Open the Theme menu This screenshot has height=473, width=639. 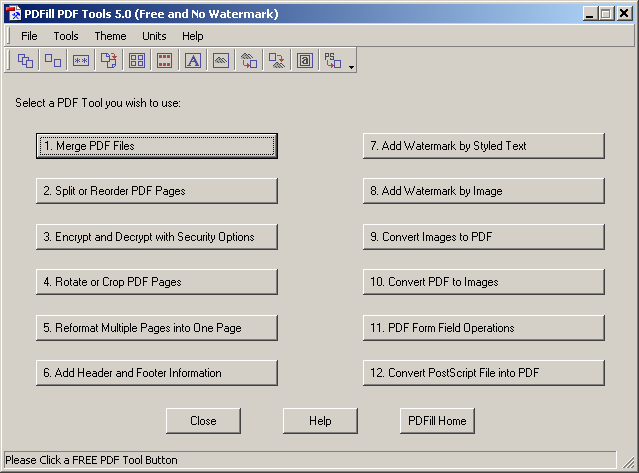pyautogui.click(x=110, y=36)
